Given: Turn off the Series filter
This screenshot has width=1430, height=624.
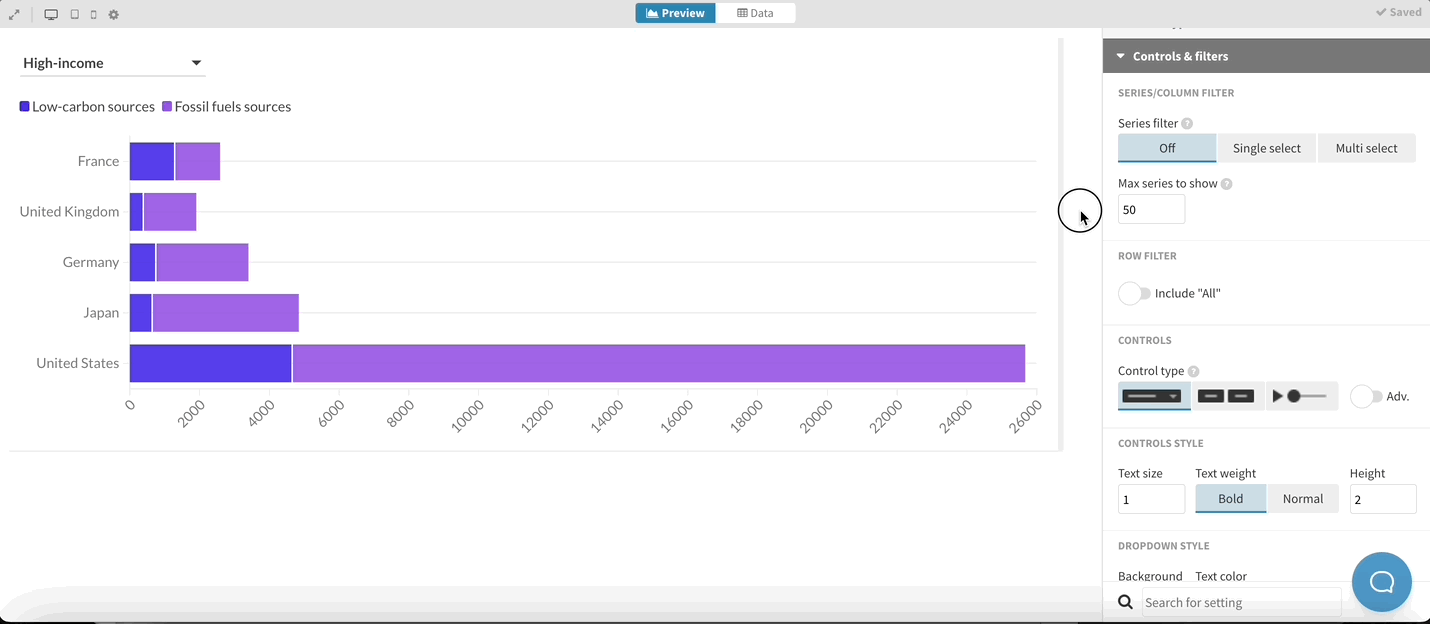Looking at the screenshot, I should tap(1167, 147).
